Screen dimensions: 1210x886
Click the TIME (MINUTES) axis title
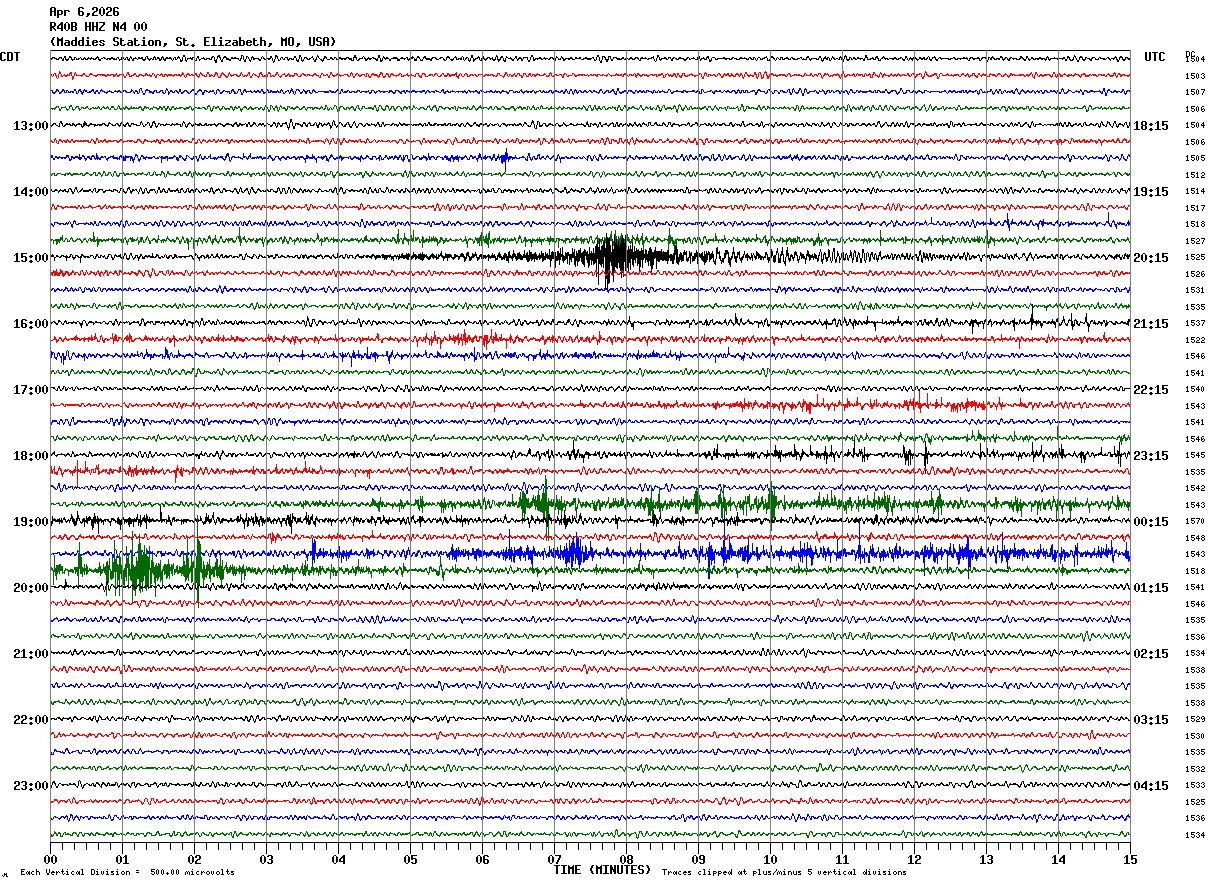pyautogui.click(x=602, y=870)
